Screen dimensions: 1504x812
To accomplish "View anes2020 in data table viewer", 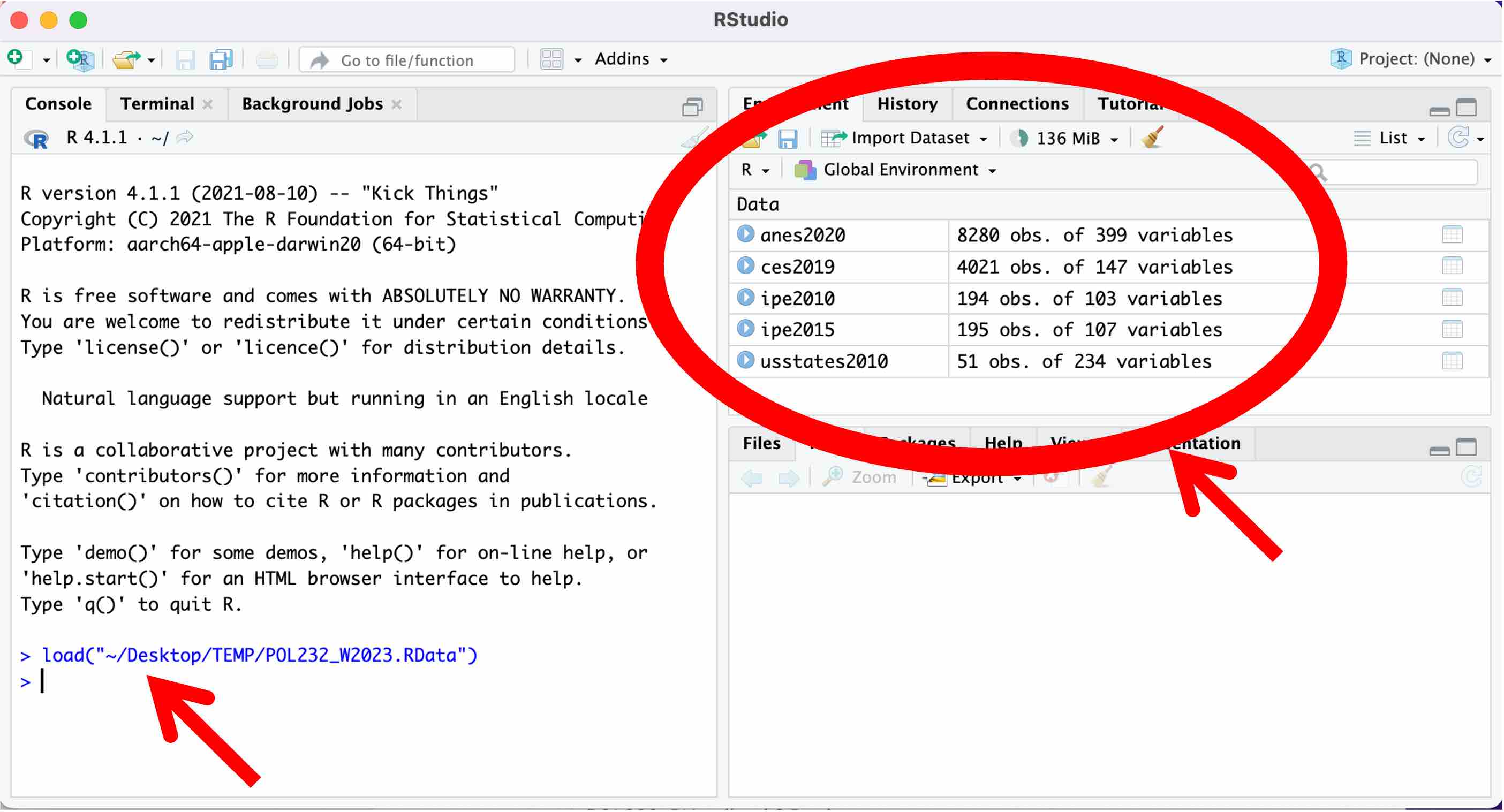I will click(1452, 234).
